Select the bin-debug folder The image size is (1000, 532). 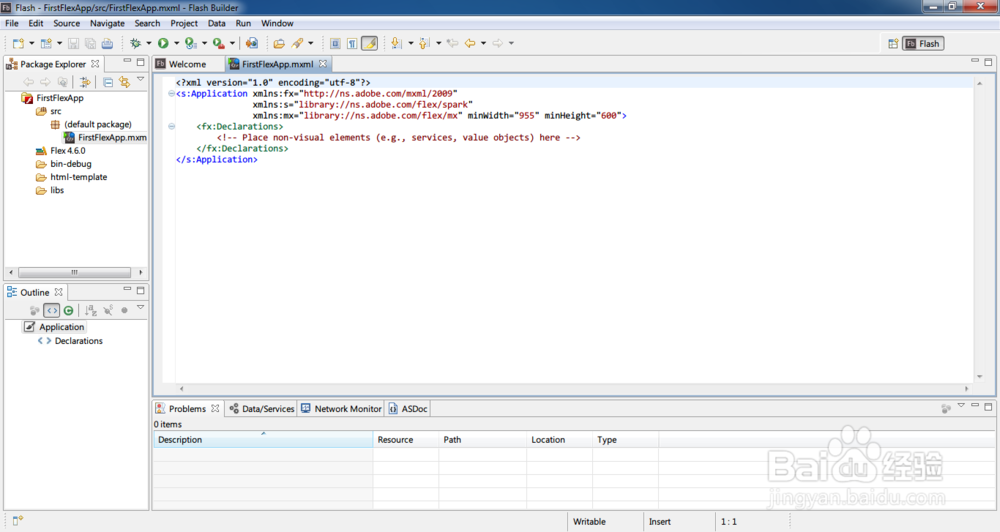coord(64,164)
